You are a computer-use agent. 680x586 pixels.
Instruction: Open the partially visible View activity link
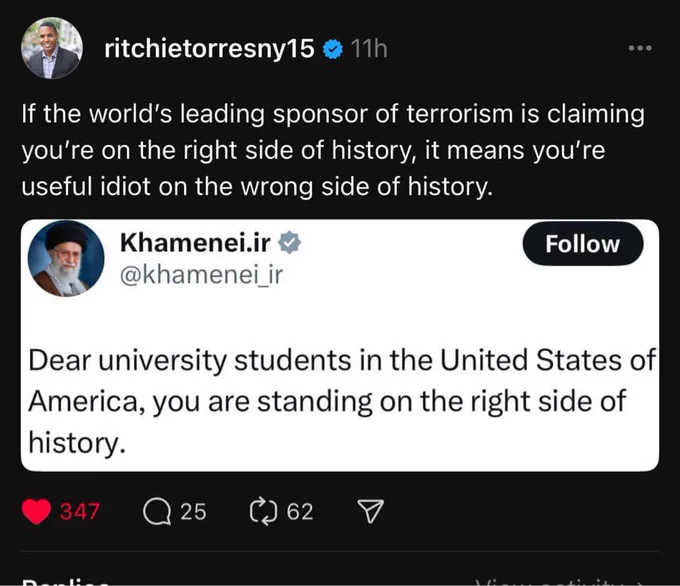[x=559, y=581]
